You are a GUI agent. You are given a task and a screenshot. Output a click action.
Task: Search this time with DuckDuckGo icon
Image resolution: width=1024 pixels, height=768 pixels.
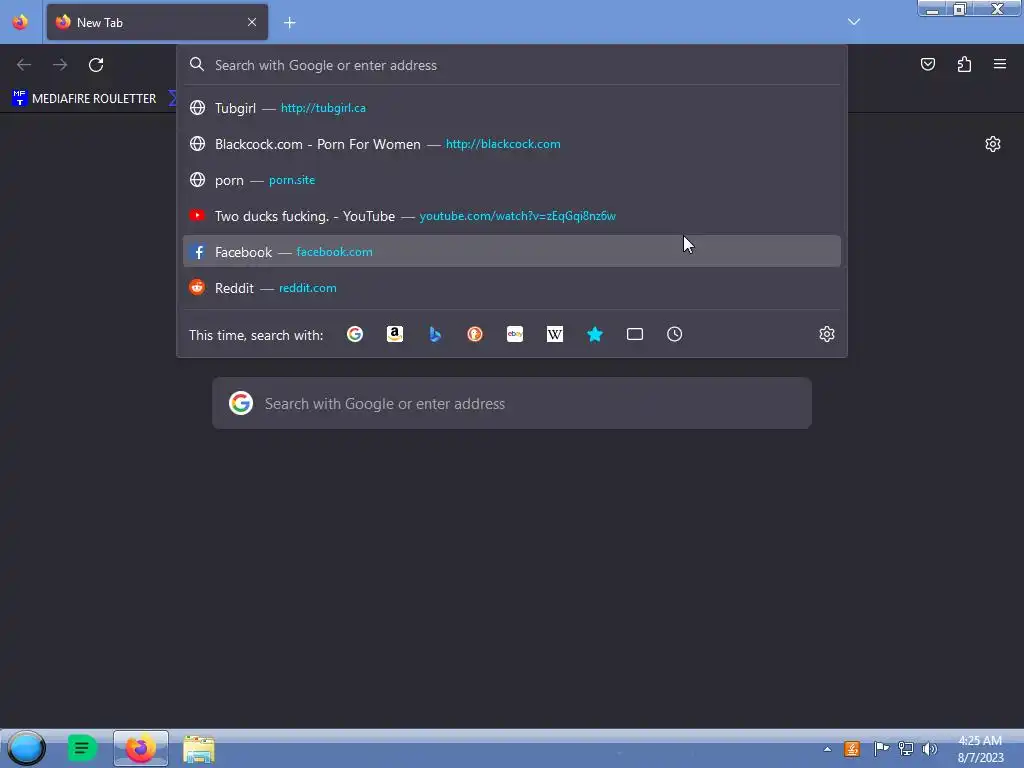(x=475, y=334)
